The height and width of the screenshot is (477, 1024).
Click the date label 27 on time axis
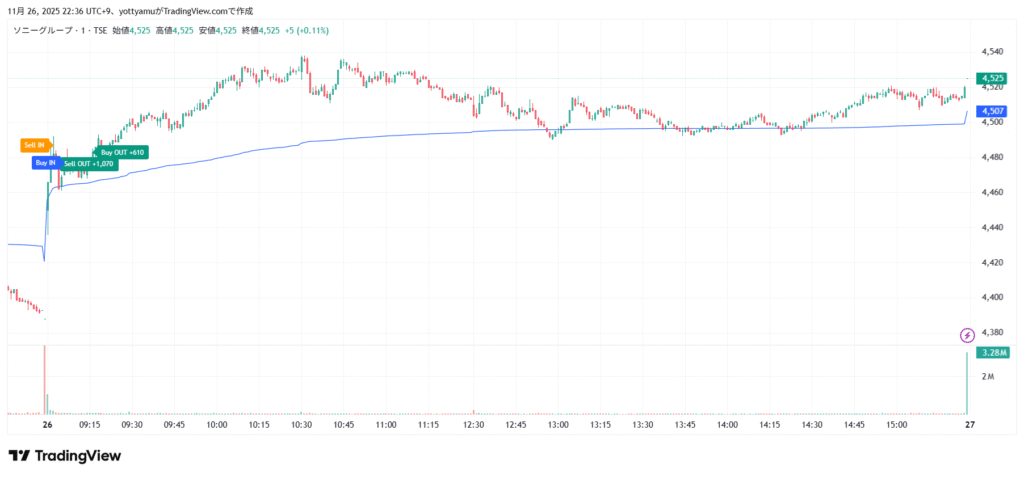tap(969, 425)
